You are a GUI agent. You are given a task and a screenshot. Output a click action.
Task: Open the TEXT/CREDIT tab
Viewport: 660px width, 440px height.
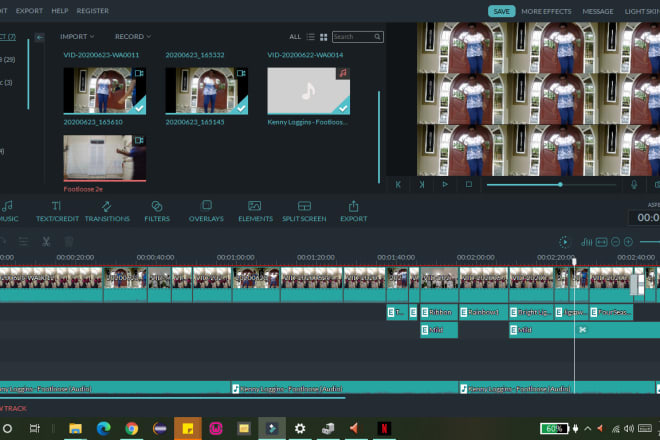pos(57,211)
